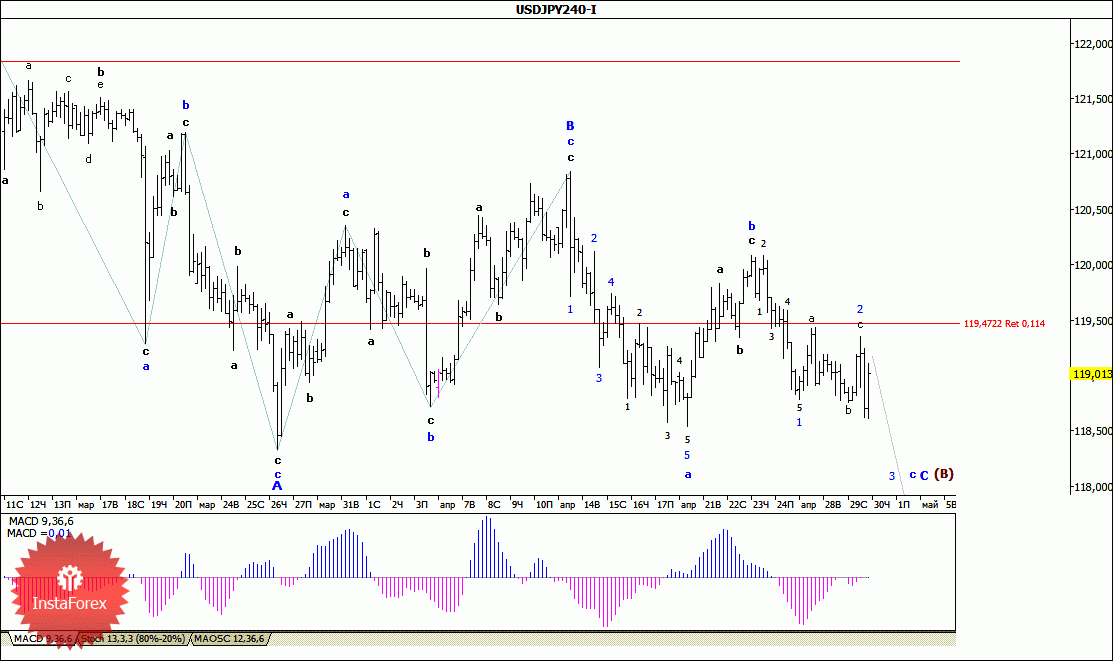Image resolution: width=1113 pixels, height=661 pixels.
Task: Click the май month label on time axis
Action: (929, 505)
